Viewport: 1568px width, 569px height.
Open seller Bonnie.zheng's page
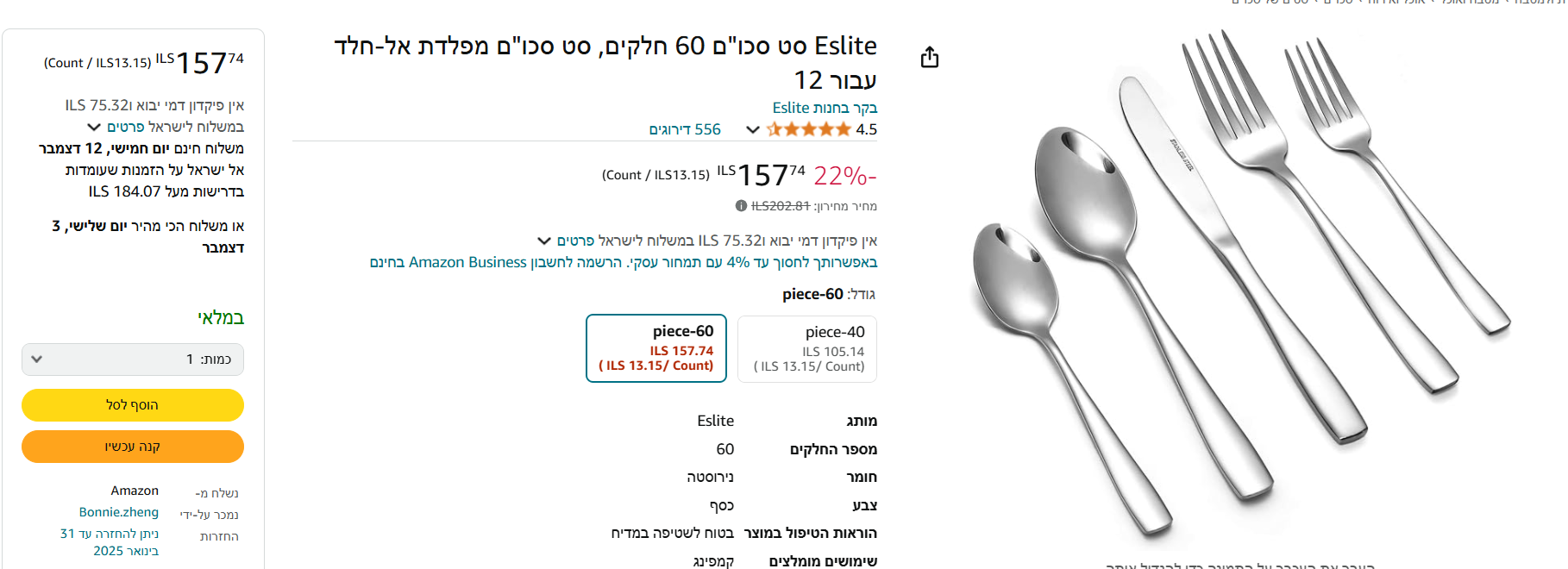point(119,512)
